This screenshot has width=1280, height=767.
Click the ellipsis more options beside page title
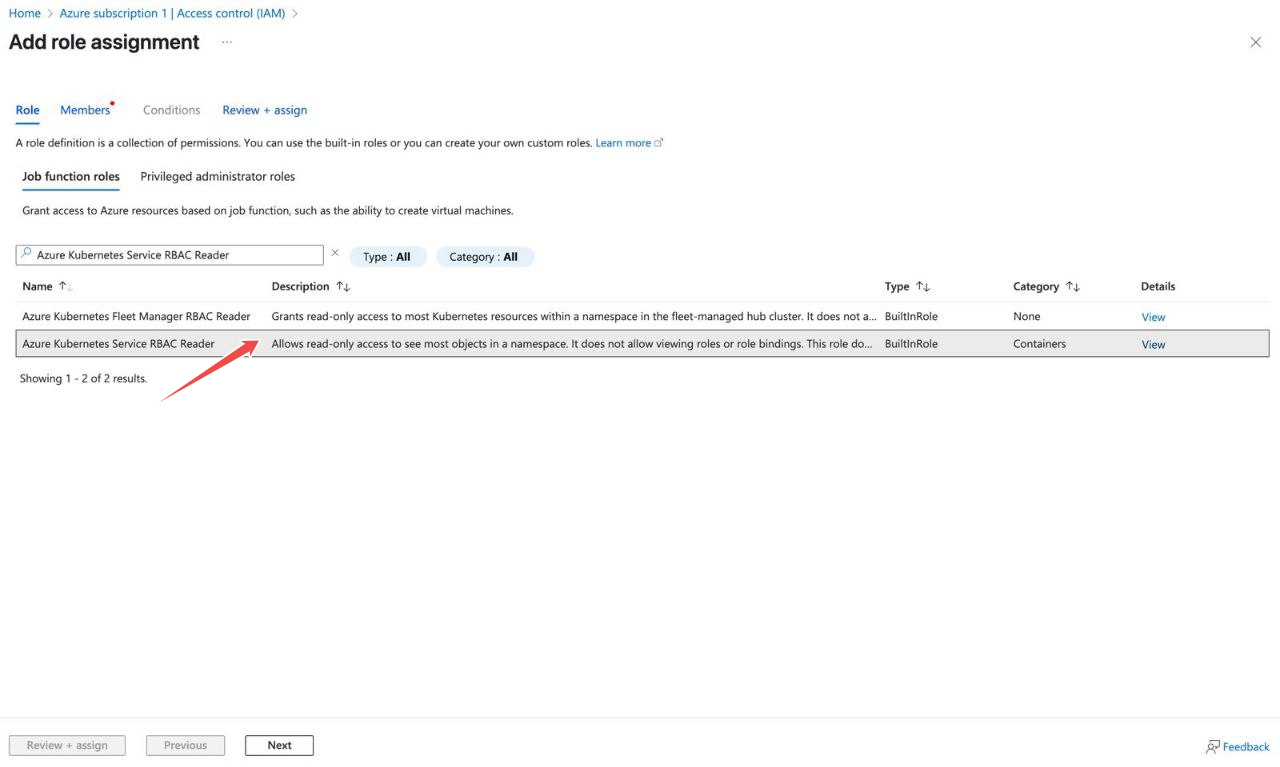point(227,42)
